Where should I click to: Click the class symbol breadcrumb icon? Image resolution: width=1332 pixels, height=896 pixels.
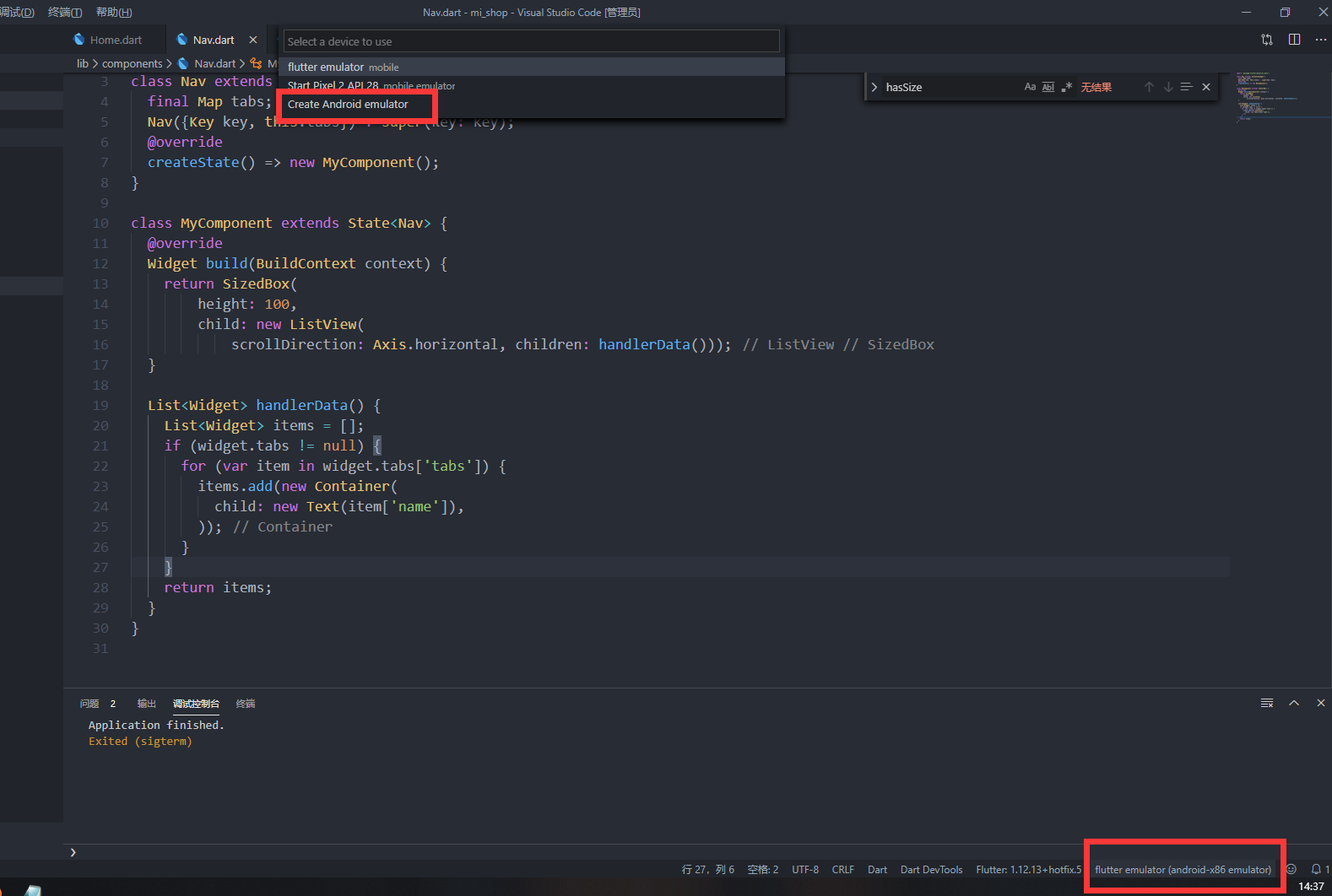tap(256, 63)
